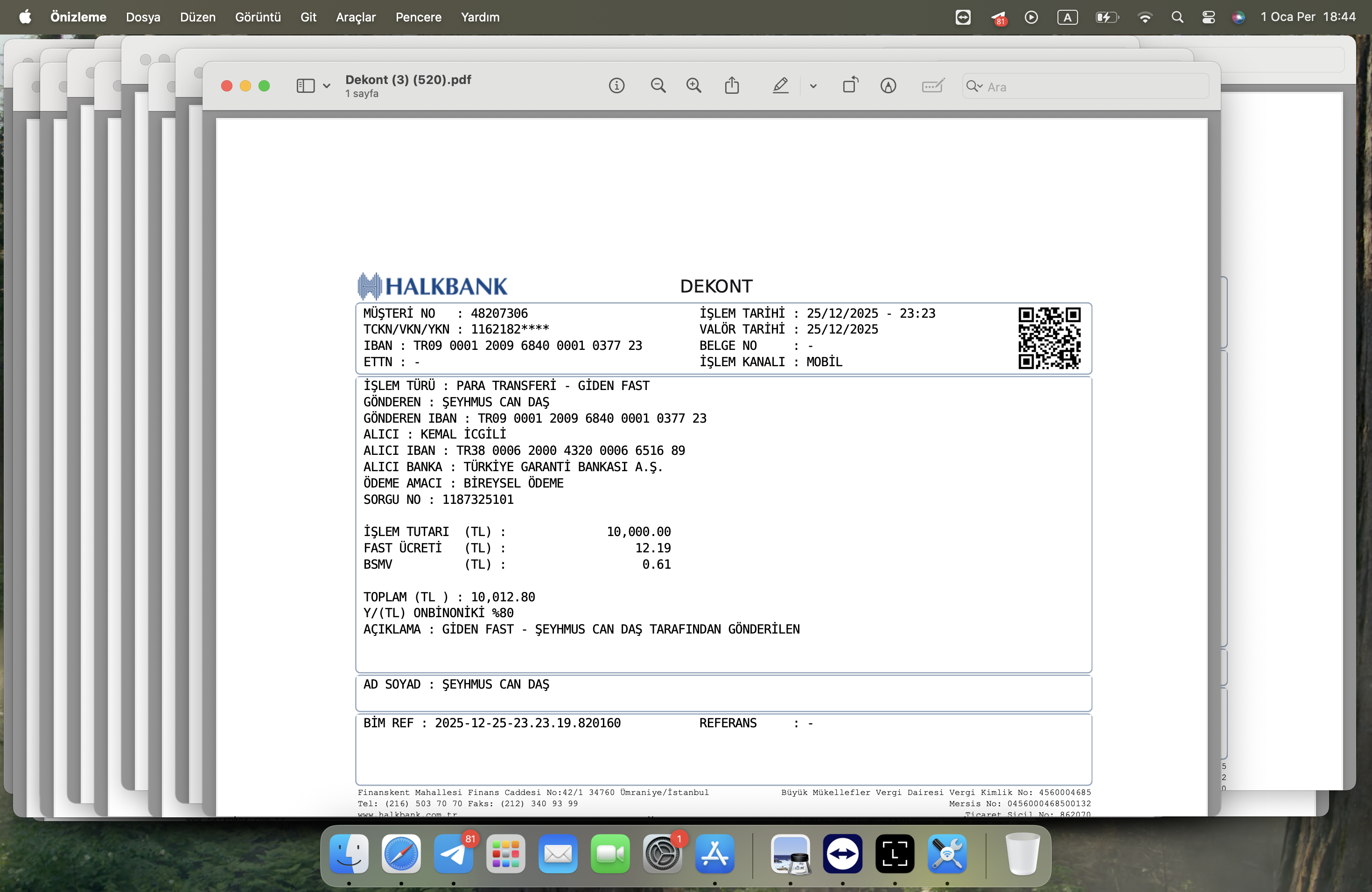Image resolution: width=1372 pixels, height=892 pixels.
Task: Open the Share icon in Preview toolbar
Action: point(732,85)
